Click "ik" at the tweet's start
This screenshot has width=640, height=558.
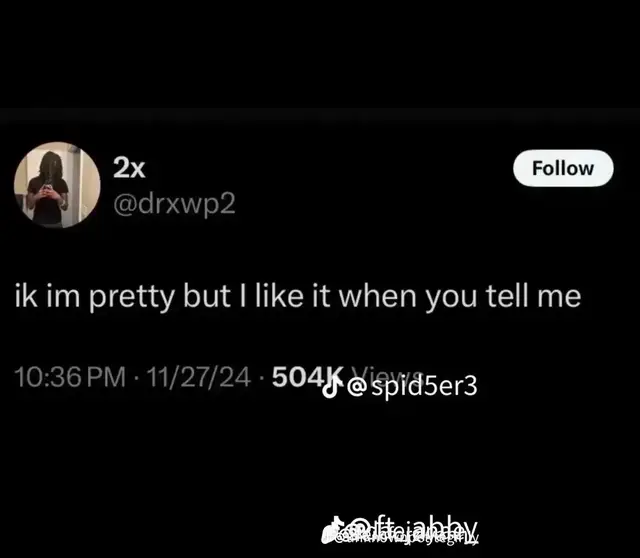click(26, 296)
